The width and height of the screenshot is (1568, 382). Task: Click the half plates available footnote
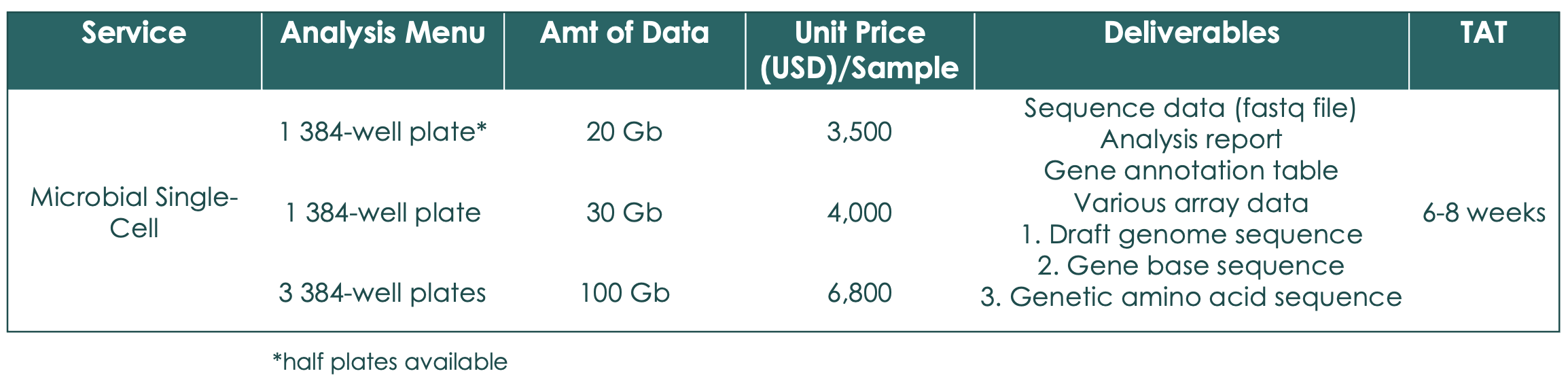tap(390, 362)
